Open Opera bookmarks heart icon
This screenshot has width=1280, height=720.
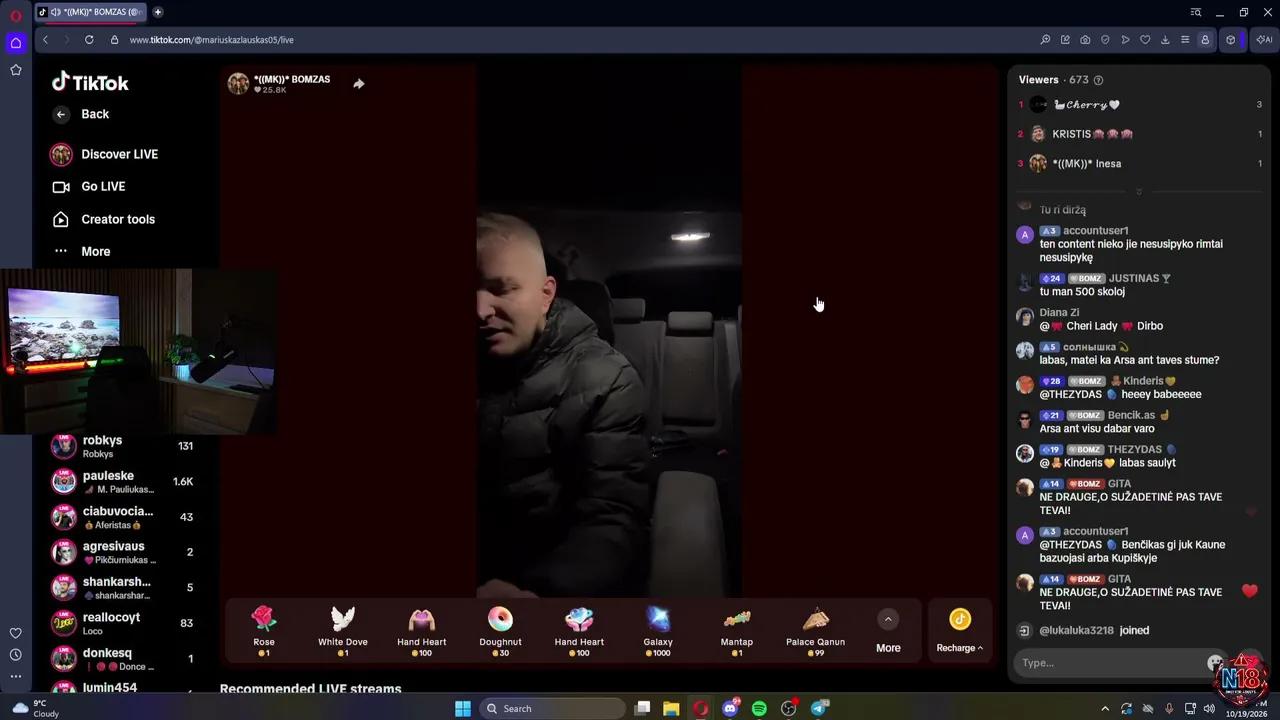pyautogui.click(x=1145, y=40)
